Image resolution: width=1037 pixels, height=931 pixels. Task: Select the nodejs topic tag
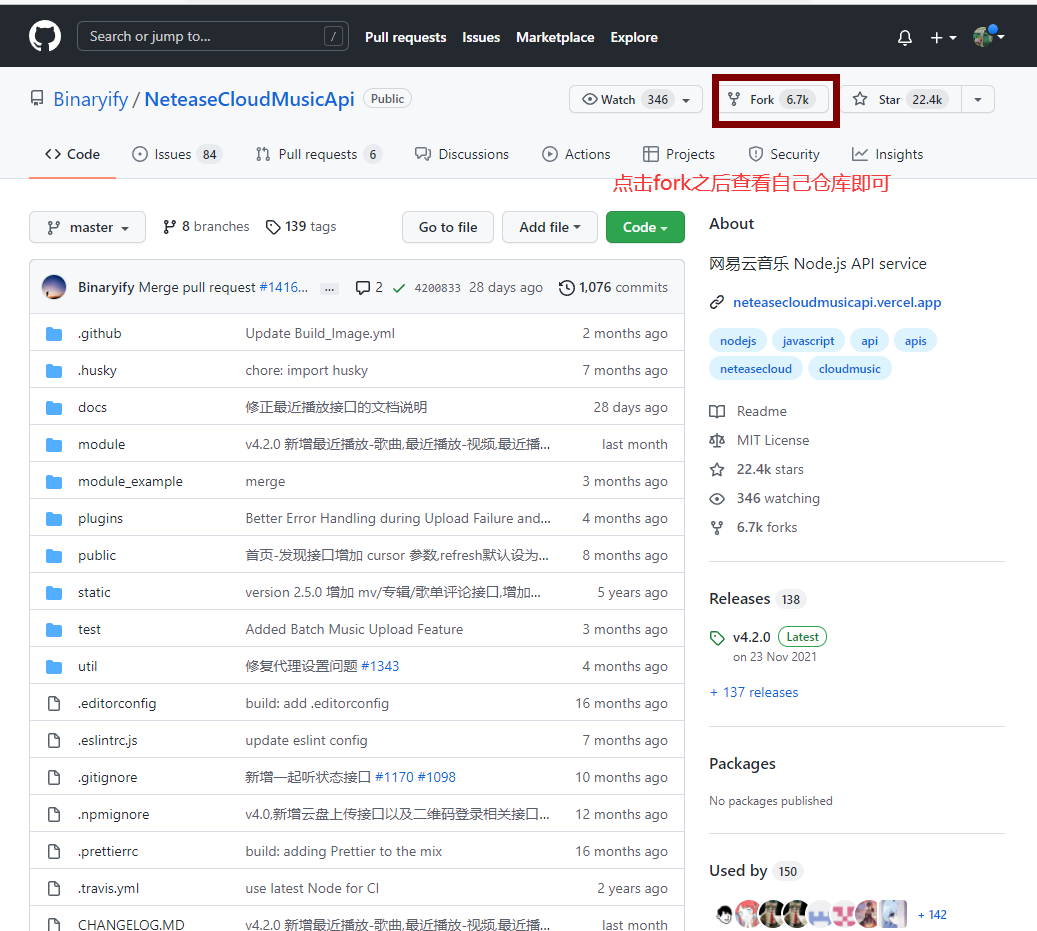coord(737,341)
